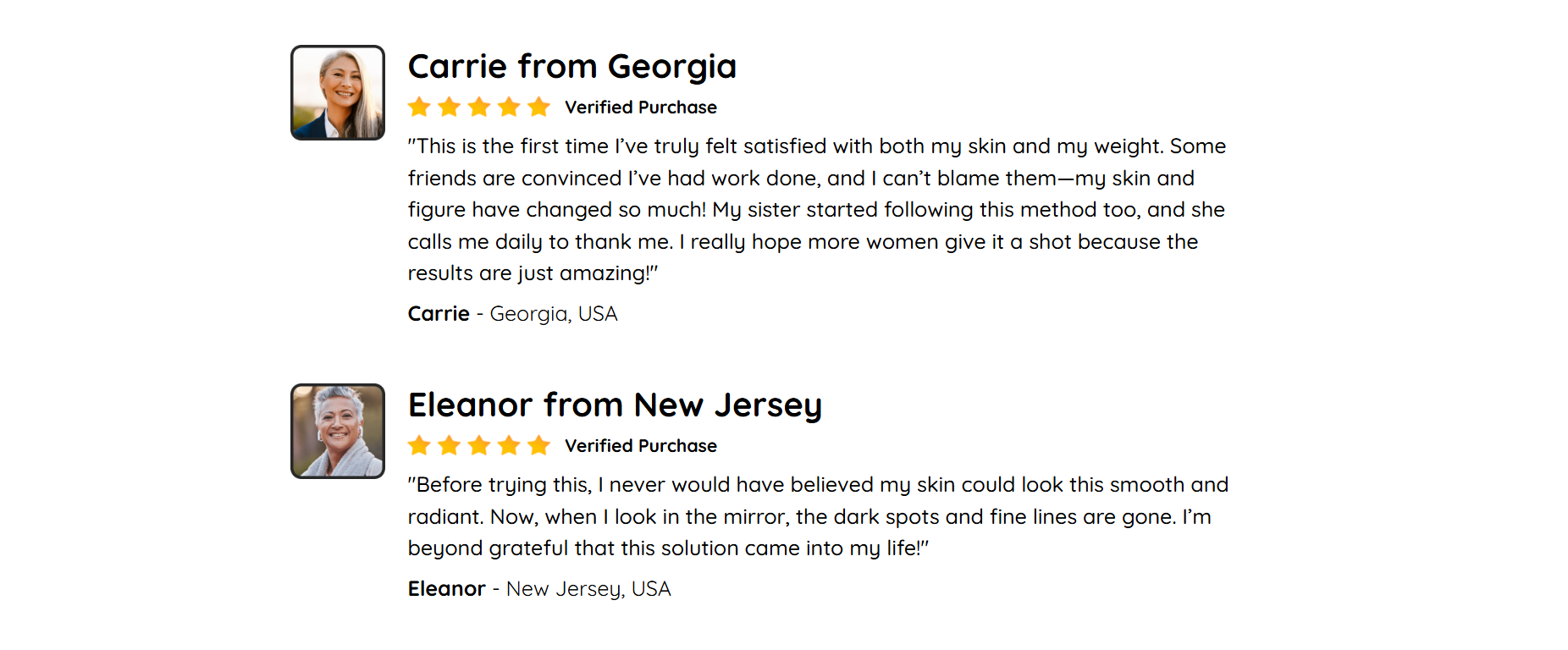Click Carrie's profile photo thumbnail
Viewport: 1568px width, 650px height.
(338, 92)
